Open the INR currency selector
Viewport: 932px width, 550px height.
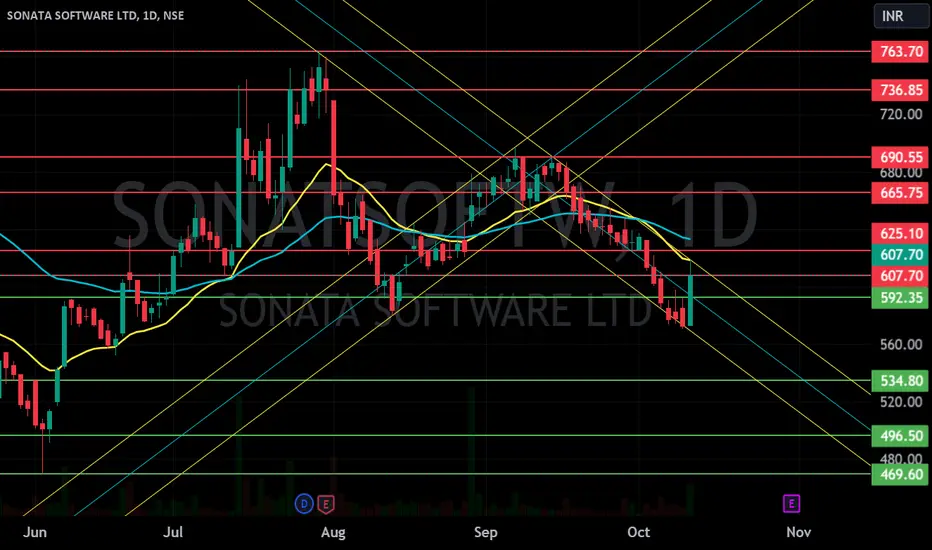(900, 16)
